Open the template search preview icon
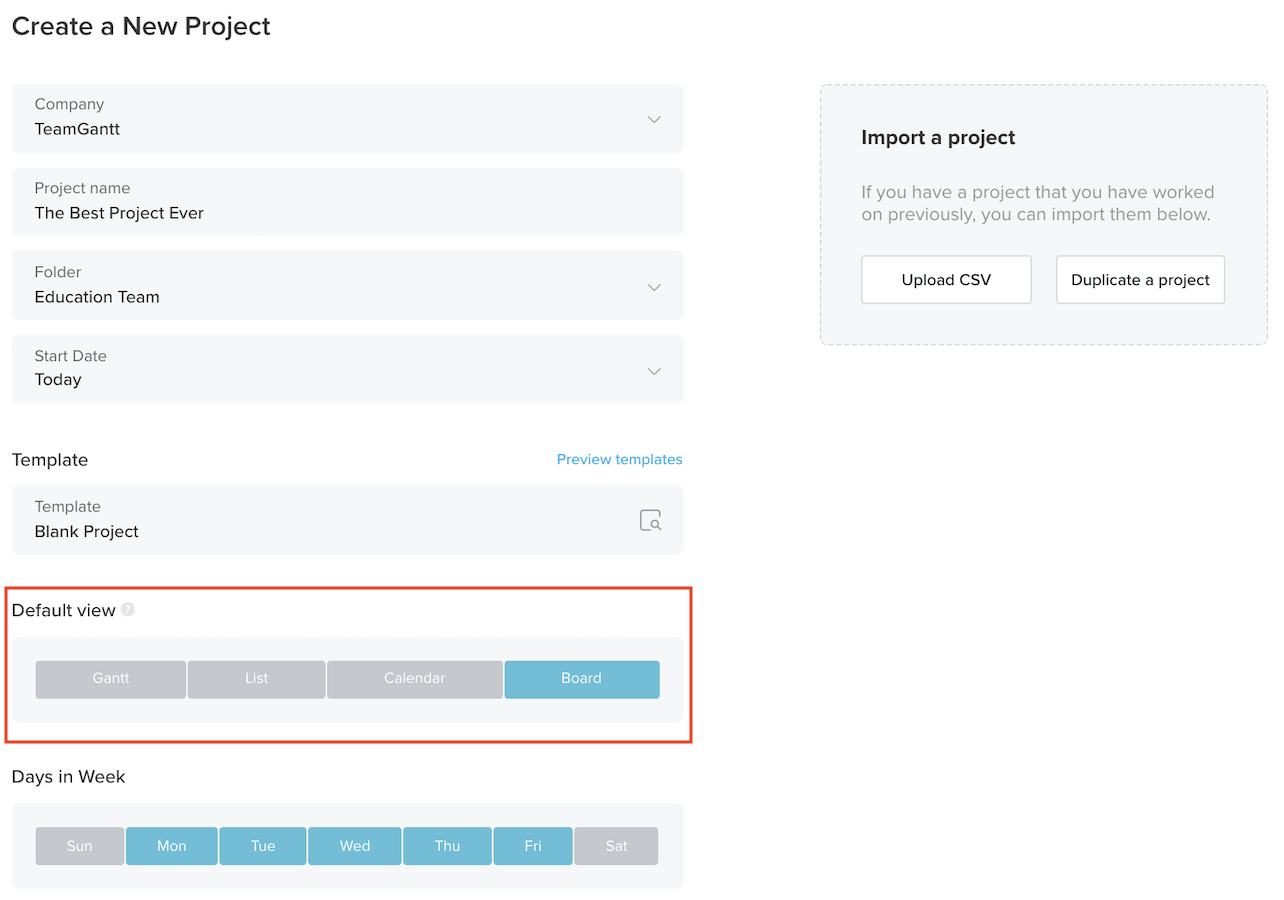 point(650,520)
